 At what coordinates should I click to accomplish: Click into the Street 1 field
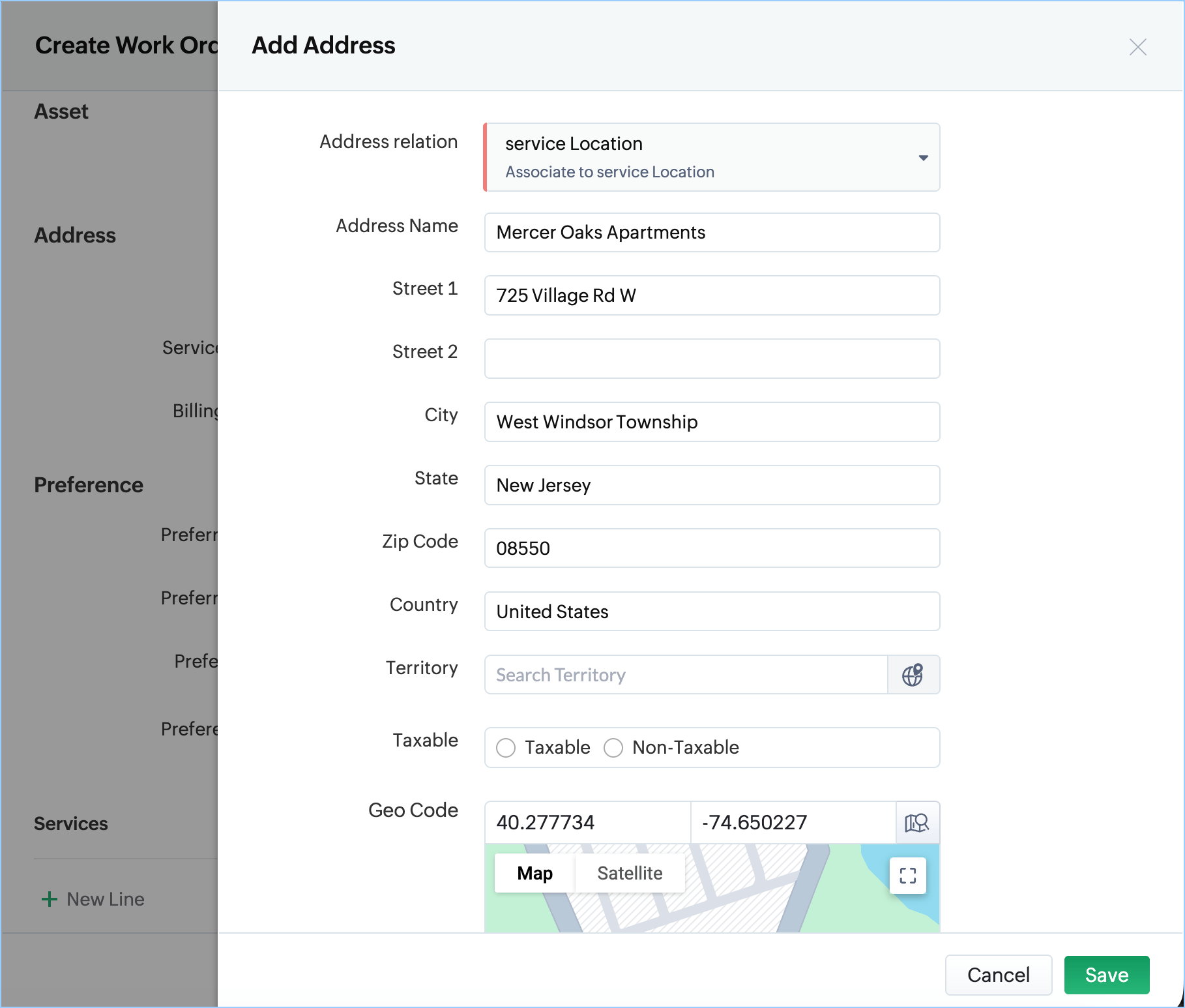(x=712, y=295)
